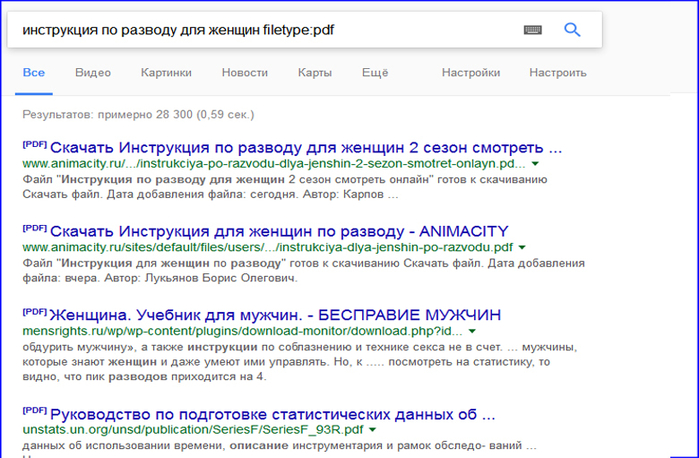The image size is (699, 458).
Task: Switch to the Видео tab
Action: (92, 73)
